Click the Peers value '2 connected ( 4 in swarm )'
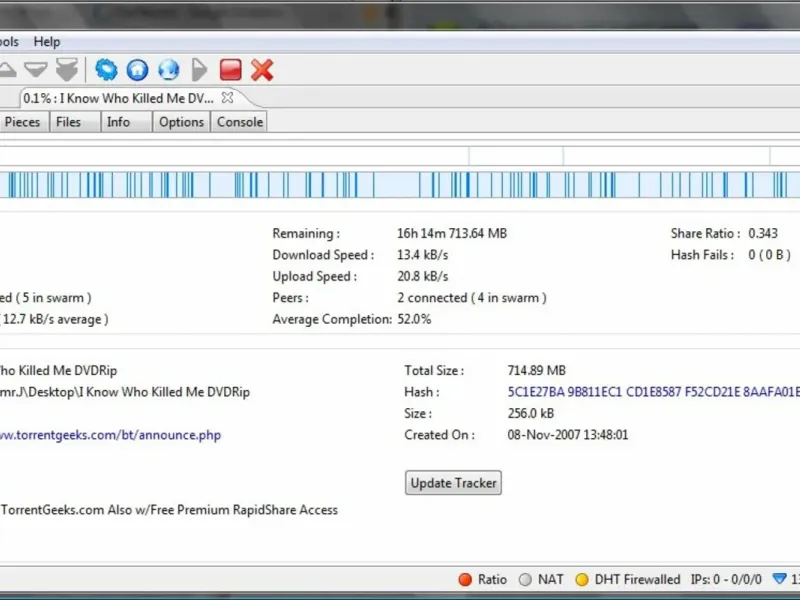Viewport: 800px width, 600px height. coord(471,297)
